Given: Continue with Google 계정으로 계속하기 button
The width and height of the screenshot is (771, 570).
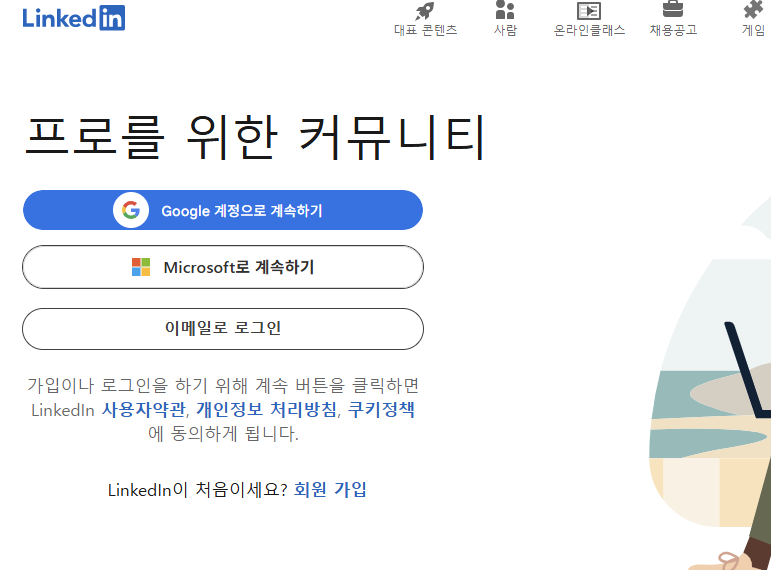Looking at the screenshot, I should coord(223,210).
